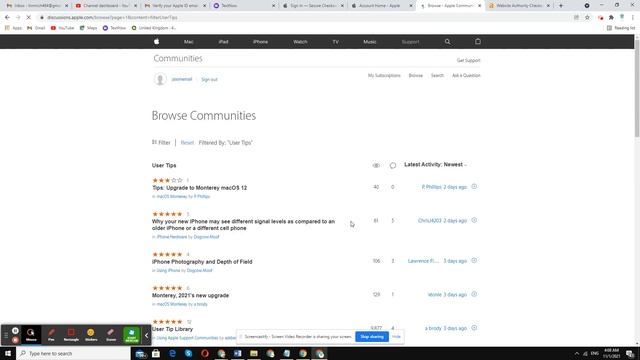Click the Ask a Question link

[466, 76]
